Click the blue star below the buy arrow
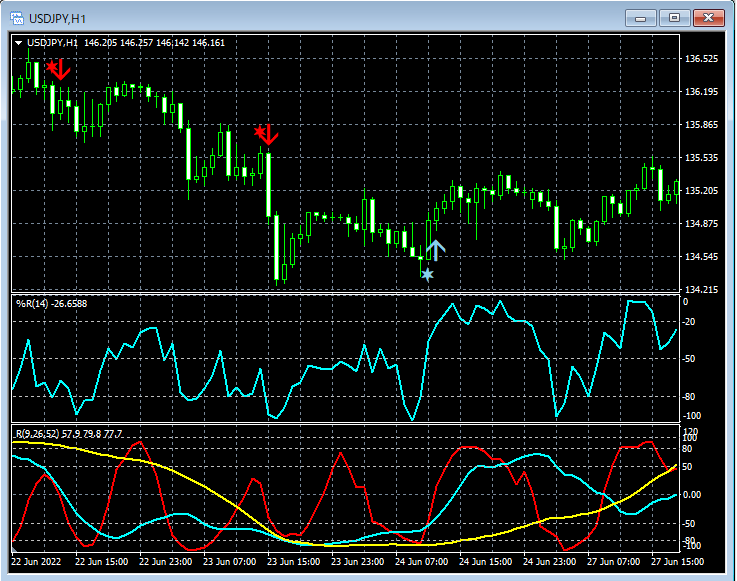 point(427,274)
